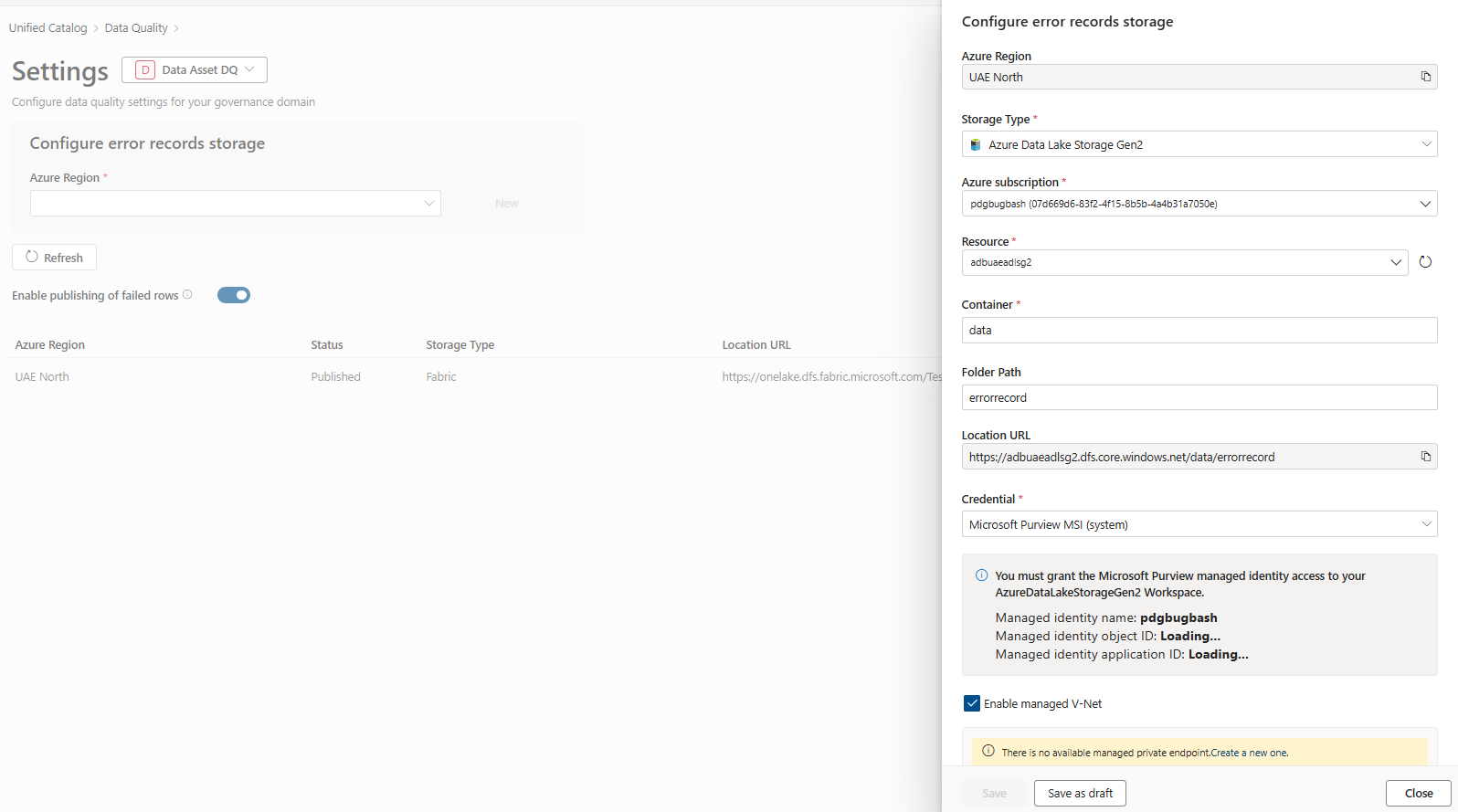This screenshot has width=1458, height=812.
Task: Click the Published status cell
Action: point(335,376)
